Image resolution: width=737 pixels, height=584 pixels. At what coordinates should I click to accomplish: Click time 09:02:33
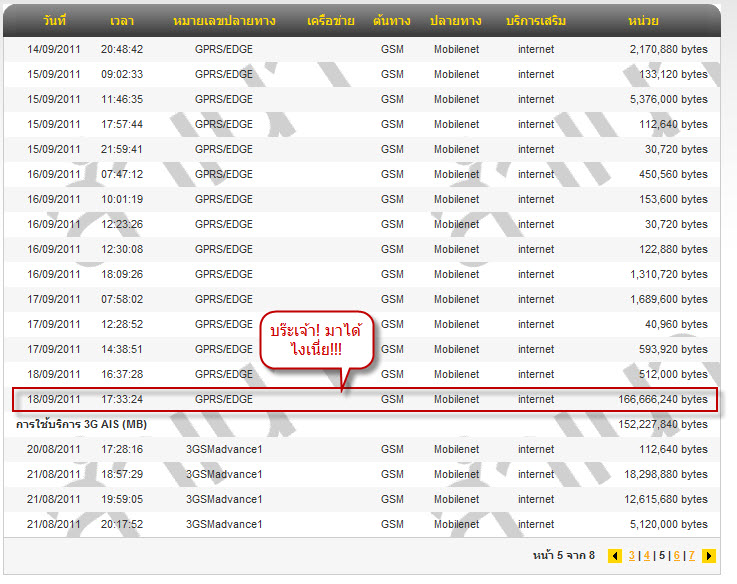pos(122,74)
